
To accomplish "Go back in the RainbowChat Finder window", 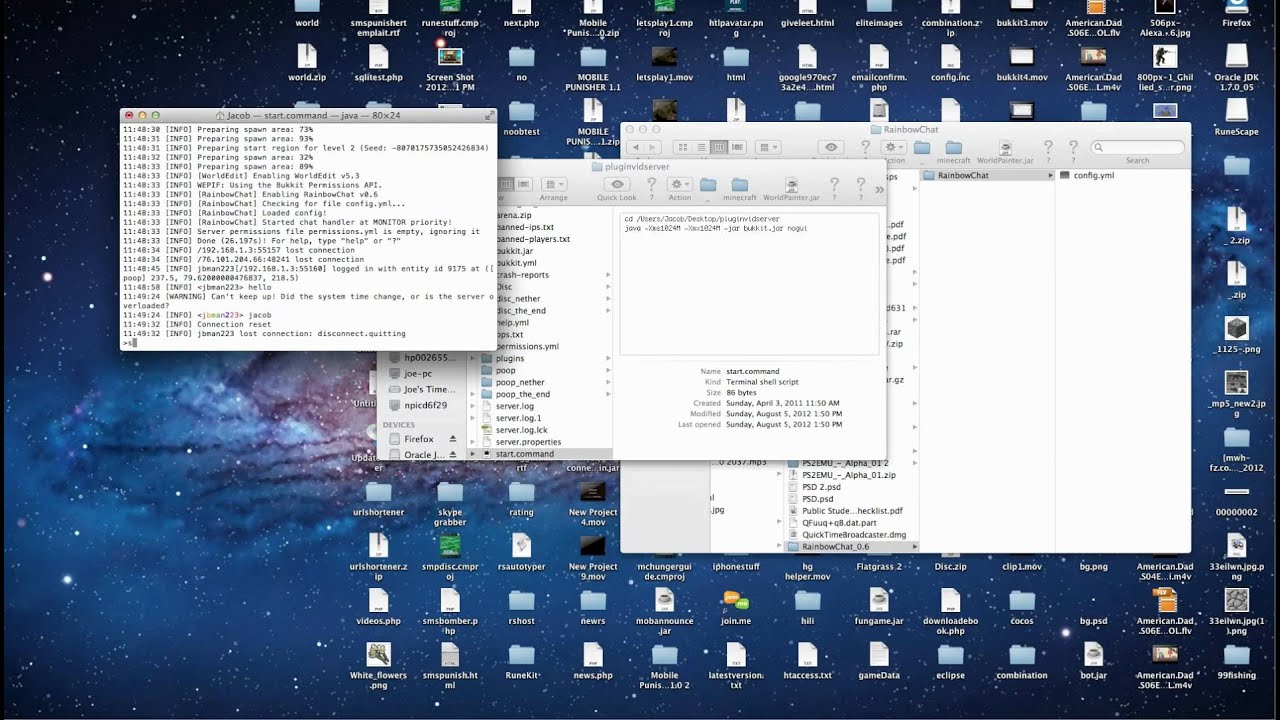I will [x=636, y=147].
